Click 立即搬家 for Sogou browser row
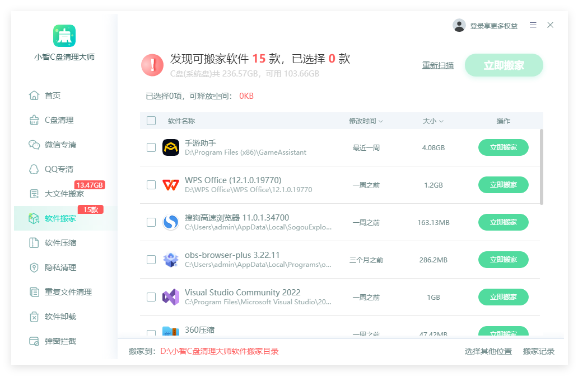This screenshot has width=579, height=376. click(503, 222)
